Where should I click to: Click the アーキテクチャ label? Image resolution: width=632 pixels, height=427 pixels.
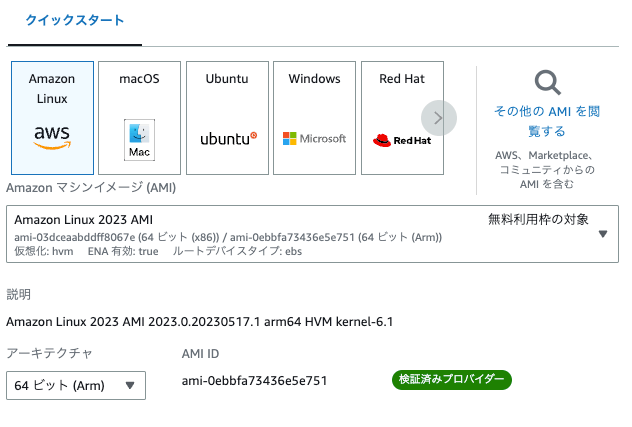50,353
